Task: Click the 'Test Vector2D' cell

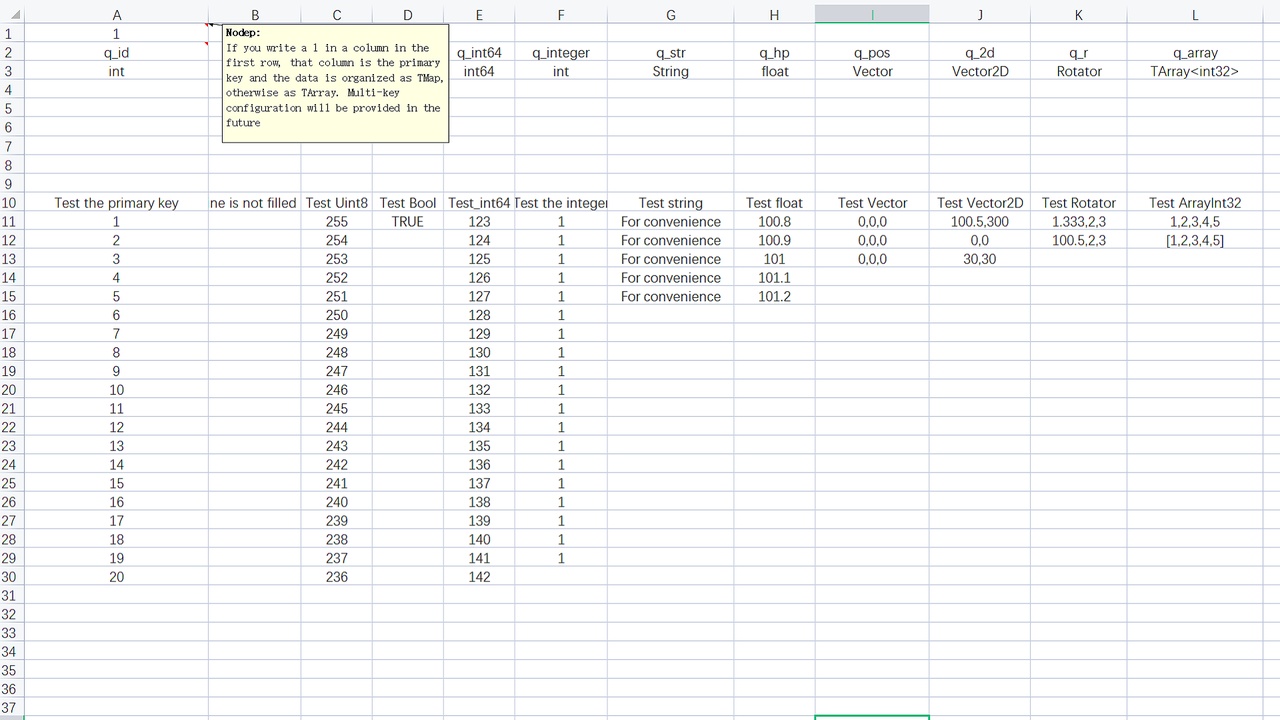Action: [980, 203]
